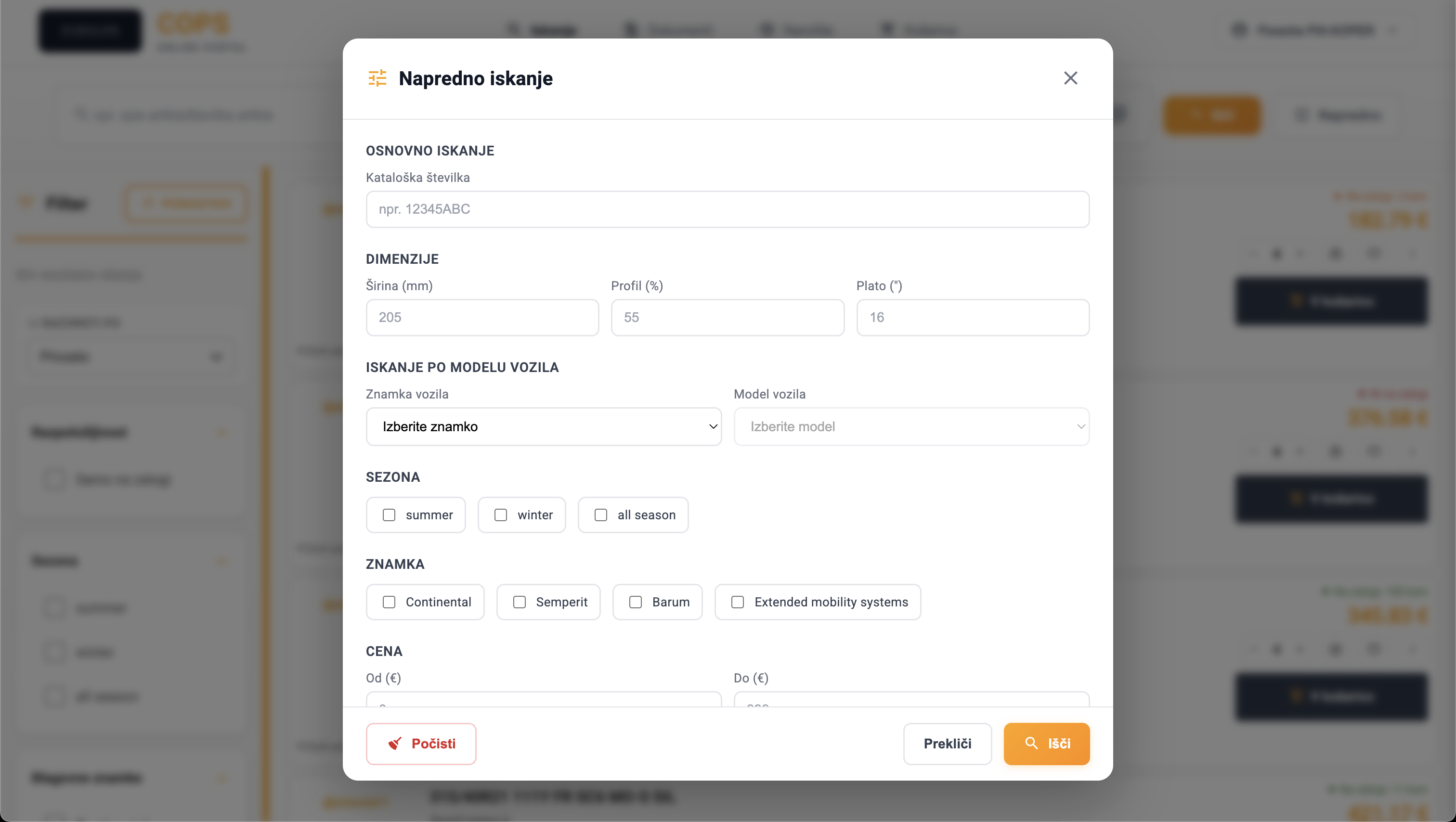The width and height of the screenshot is (1456, 822).
Task: Click the Kataloška številka label
Action: 418,178
